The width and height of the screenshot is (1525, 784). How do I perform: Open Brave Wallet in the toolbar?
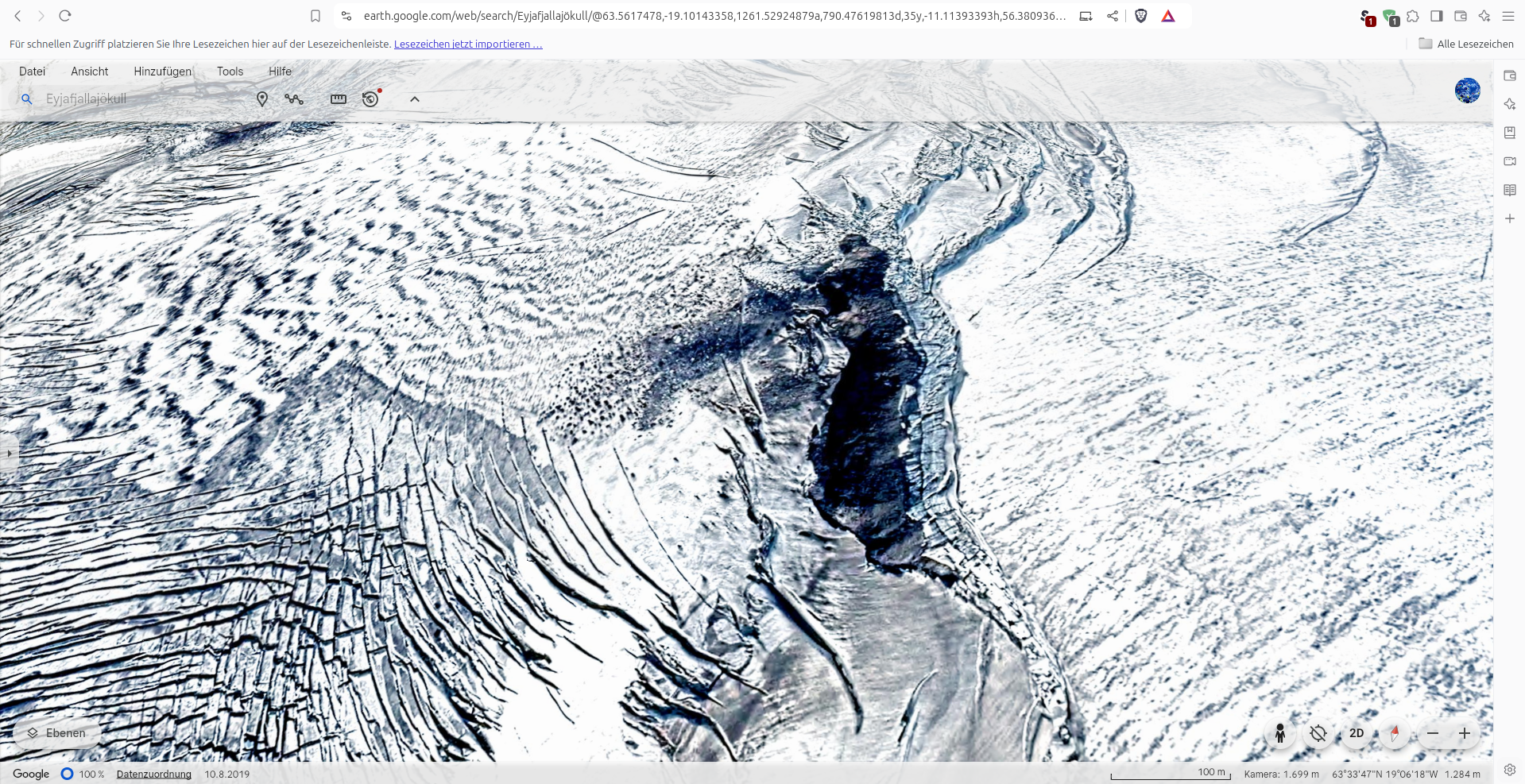pos(1461,16)
